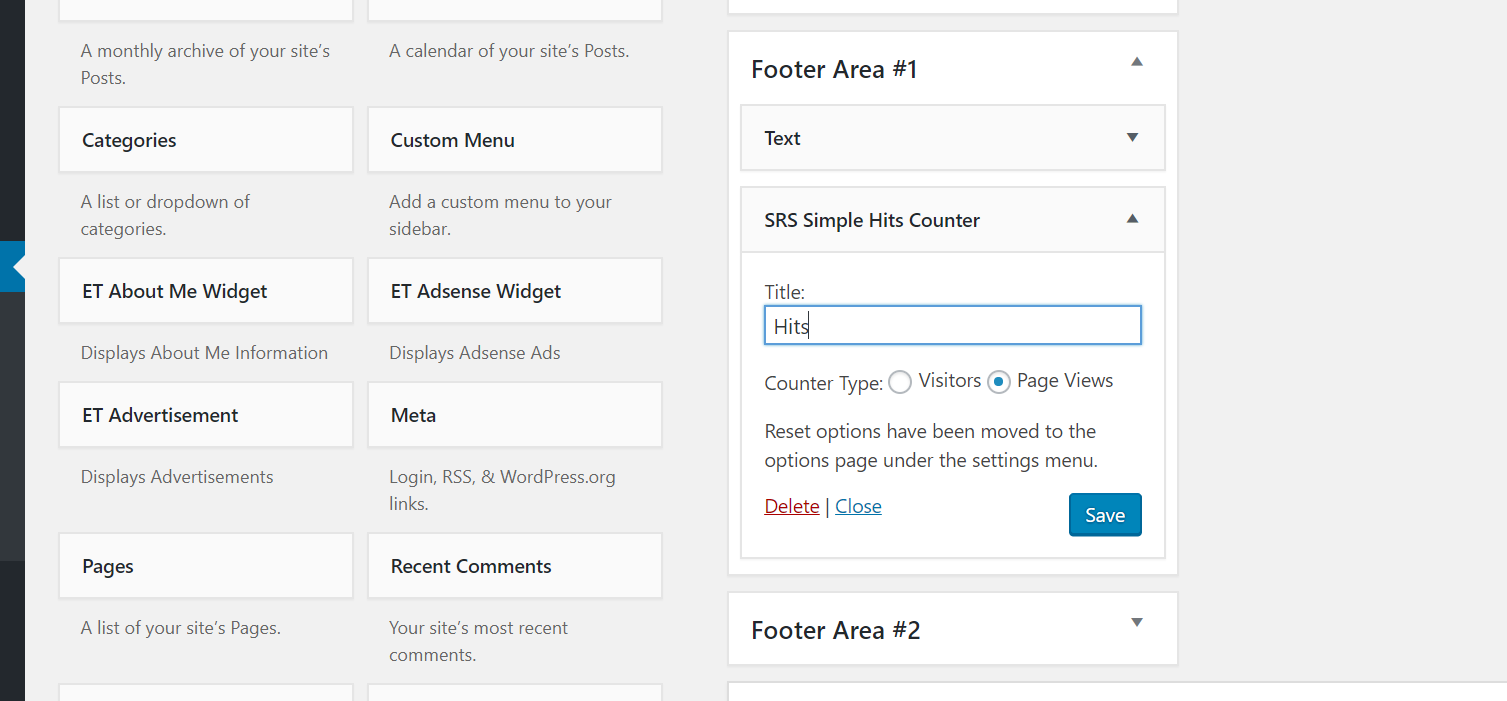Screen dimensions: 1507x701
Task: Choose the ET Adsense Widget
Action: [515, 291]
